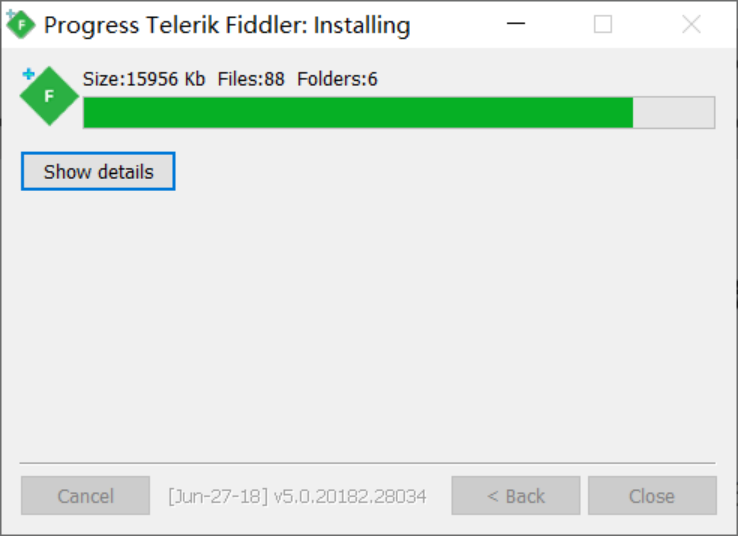This screenshot has width=738, height=536.
Task: Close the installer via title bar X
Action: tap(691, 24)
